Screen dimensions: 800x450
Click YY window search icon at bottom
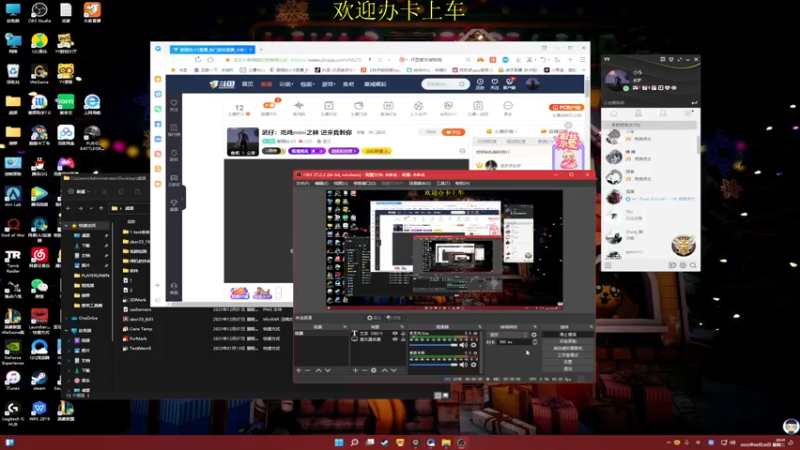click(693, 265)
